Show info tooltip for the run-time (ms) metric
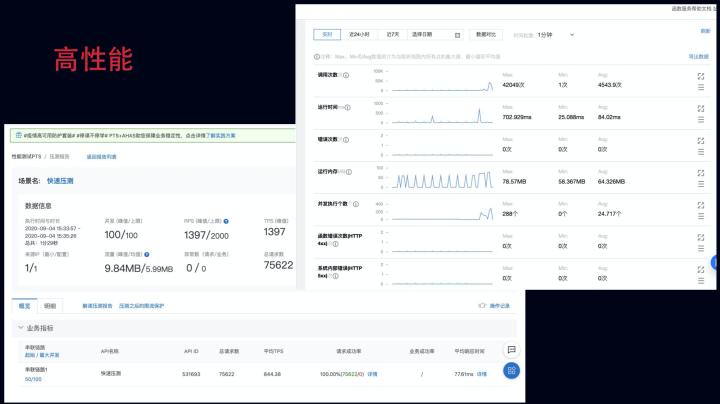 (x=348, y=107)
